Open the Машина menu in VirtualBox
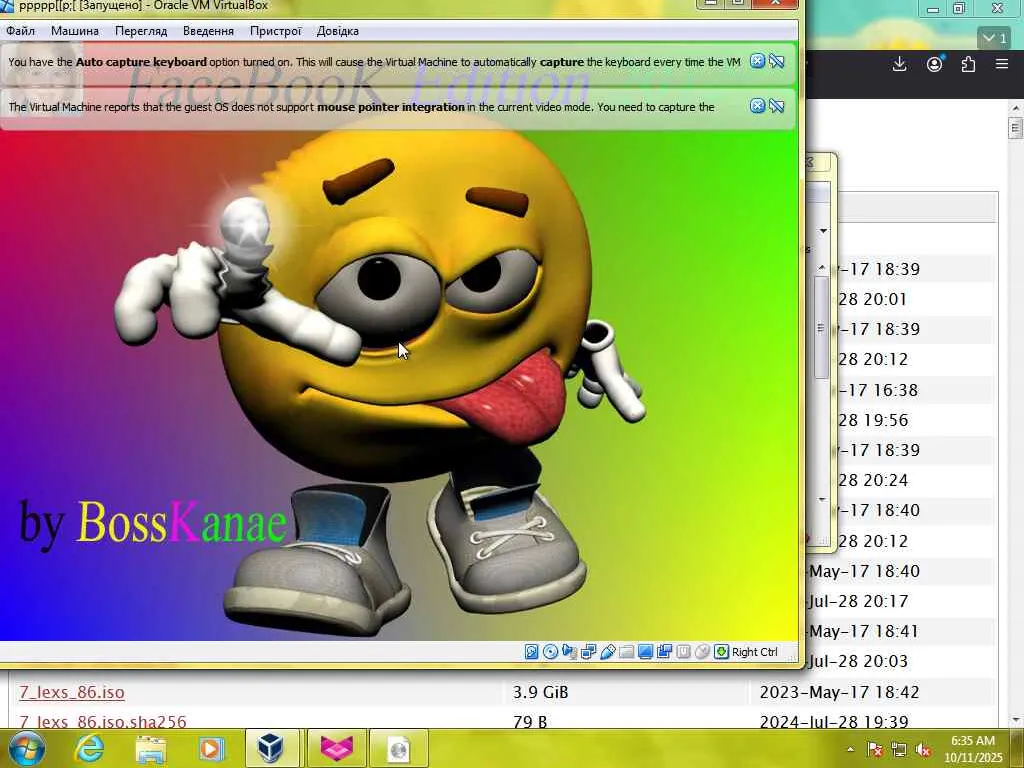The image size is (1024, 768). click(x=75, y=31)
